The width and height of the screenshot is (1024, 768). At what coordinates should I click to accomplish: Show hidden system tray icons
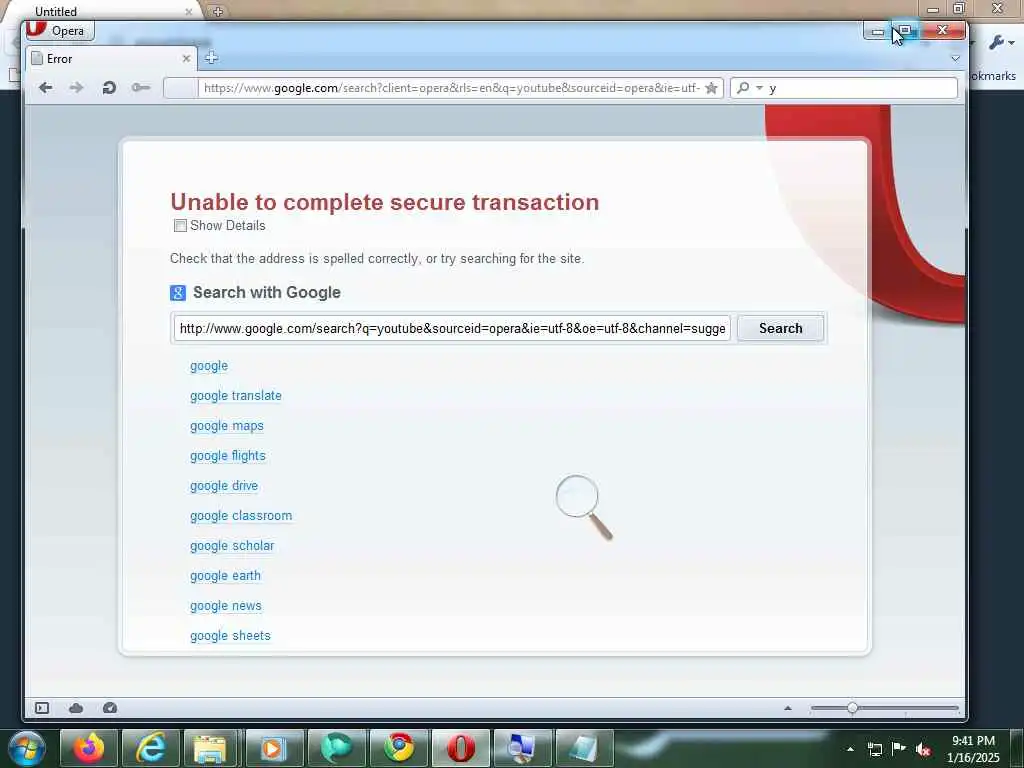[x=850, y=749]
